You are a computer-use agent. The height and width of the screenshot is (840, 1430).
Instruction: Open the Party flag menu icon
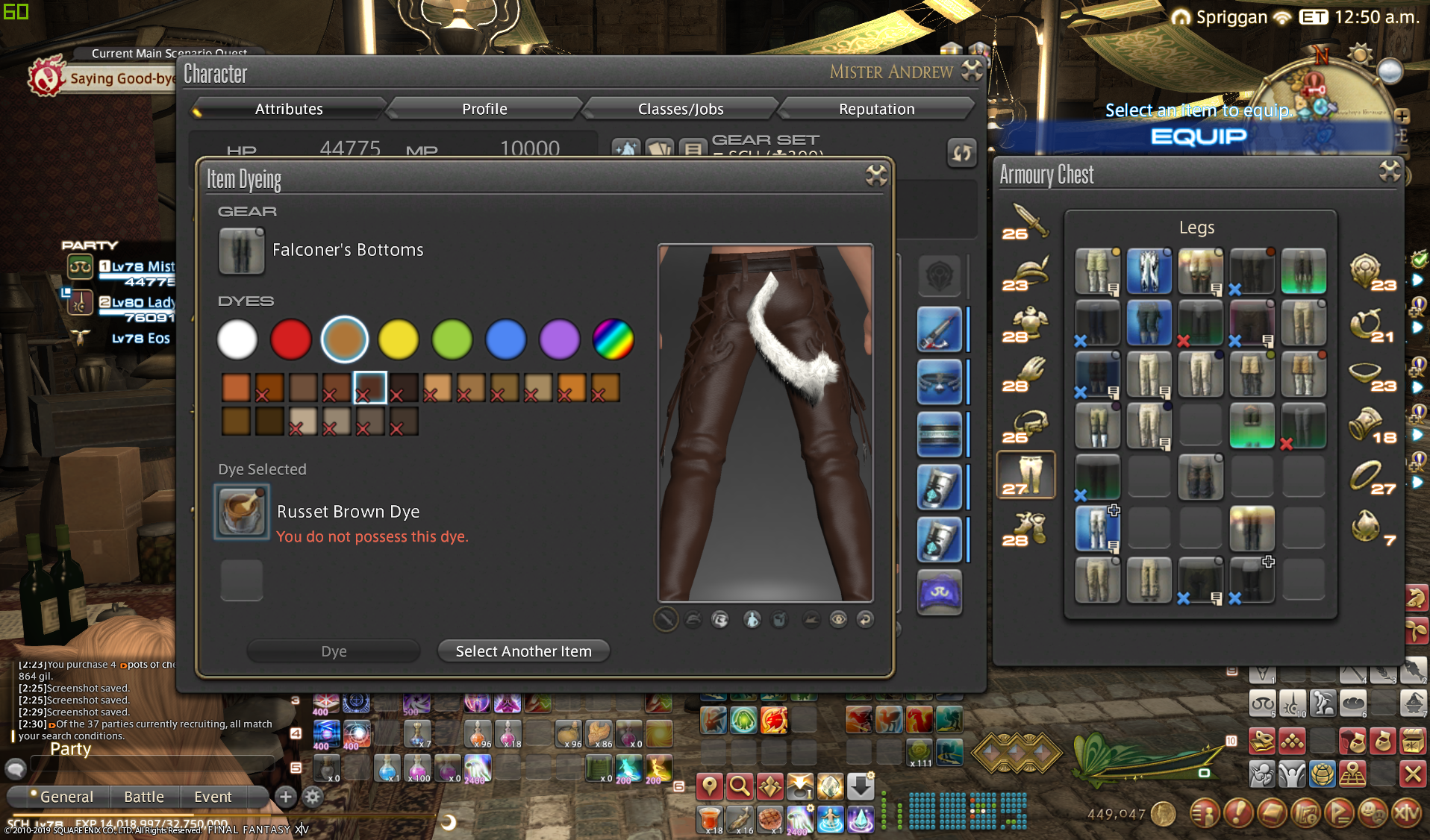(x=1340, y=813)
